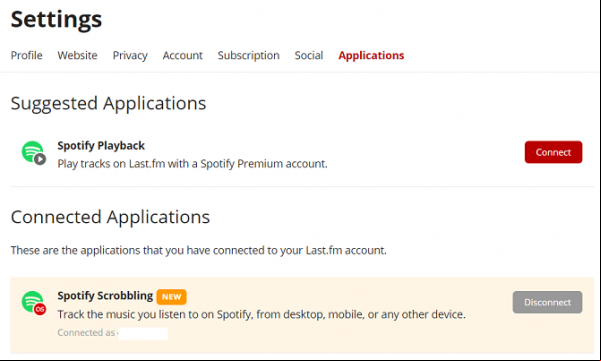Go to the Account tab
The image size is (601, 361).
pos(182,56)
